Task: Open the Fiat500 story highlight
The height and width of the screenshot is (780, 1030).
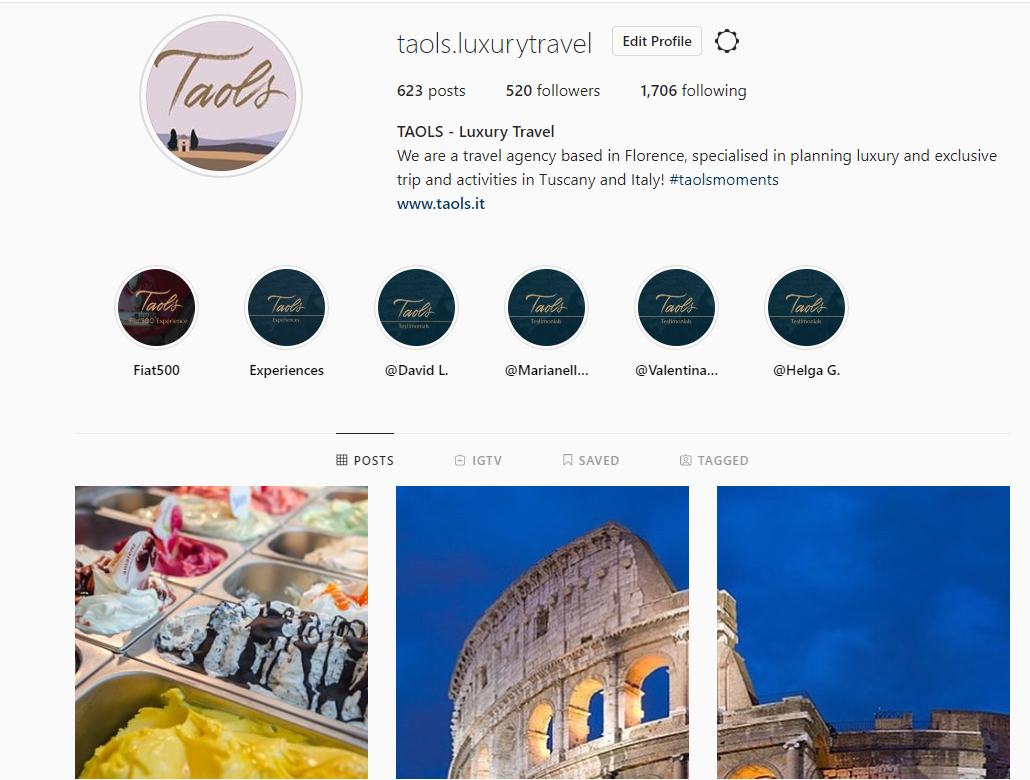Action: (156, 308)
